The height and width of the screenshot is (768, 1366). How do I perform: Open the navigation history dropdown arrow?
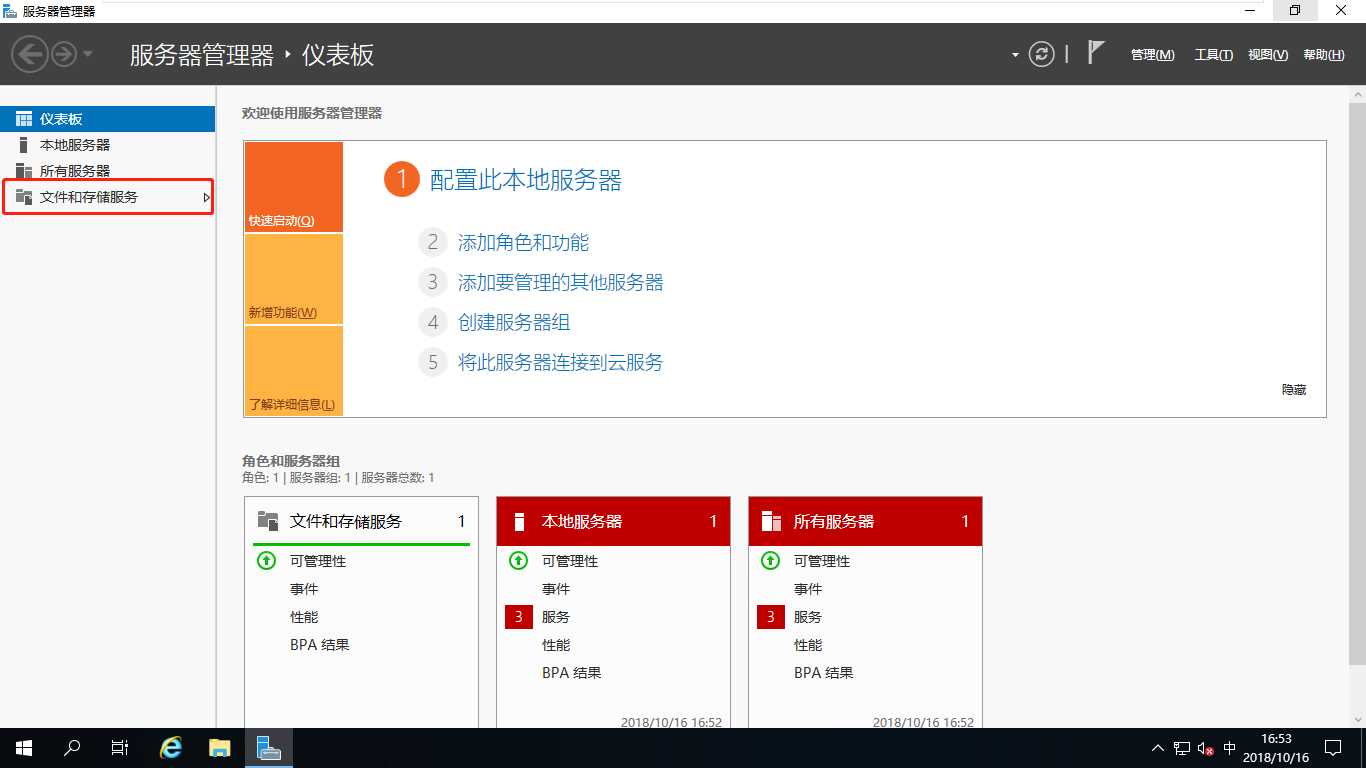click(88, 54)
